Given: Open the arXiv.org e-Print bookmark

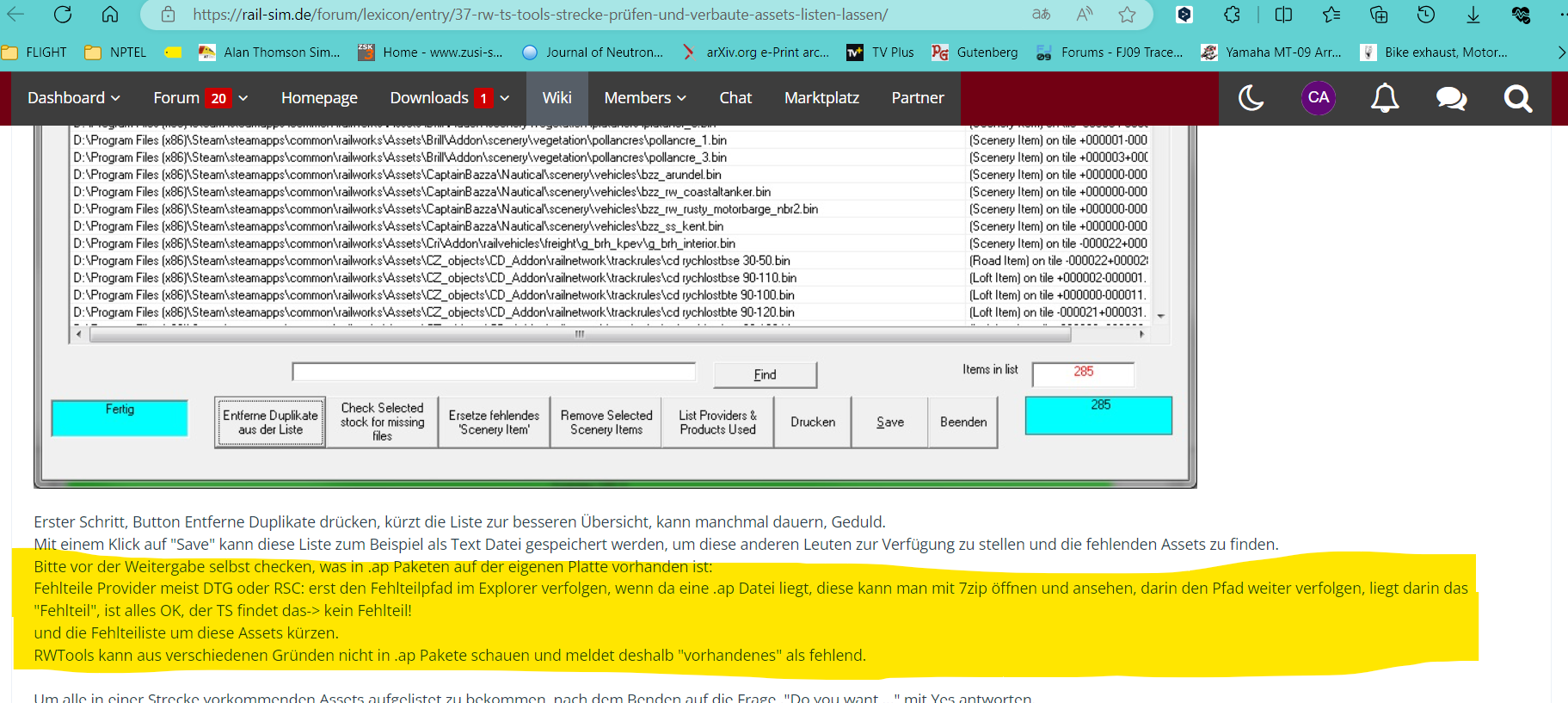Looking at the screenshot, I should (755, 52).
